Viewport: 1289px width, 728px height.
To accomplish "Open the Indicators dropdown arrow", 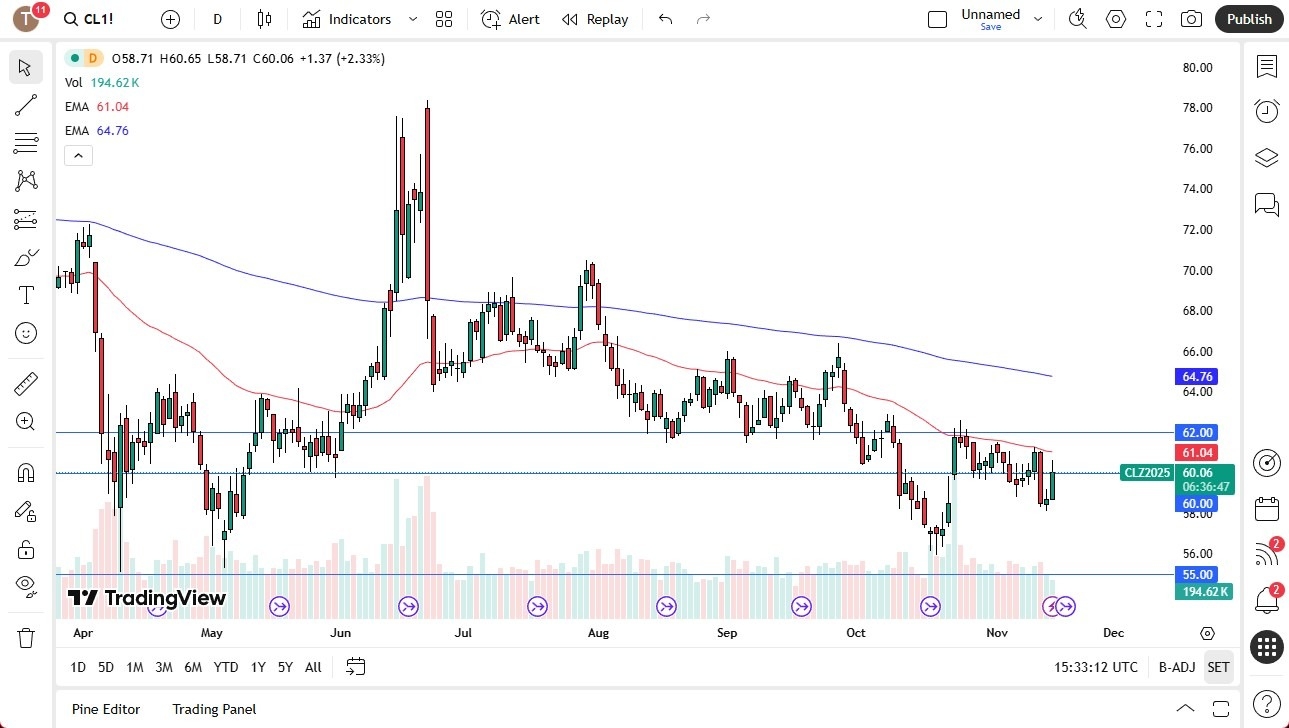I will pyautogui.click(x=411, y=18).
